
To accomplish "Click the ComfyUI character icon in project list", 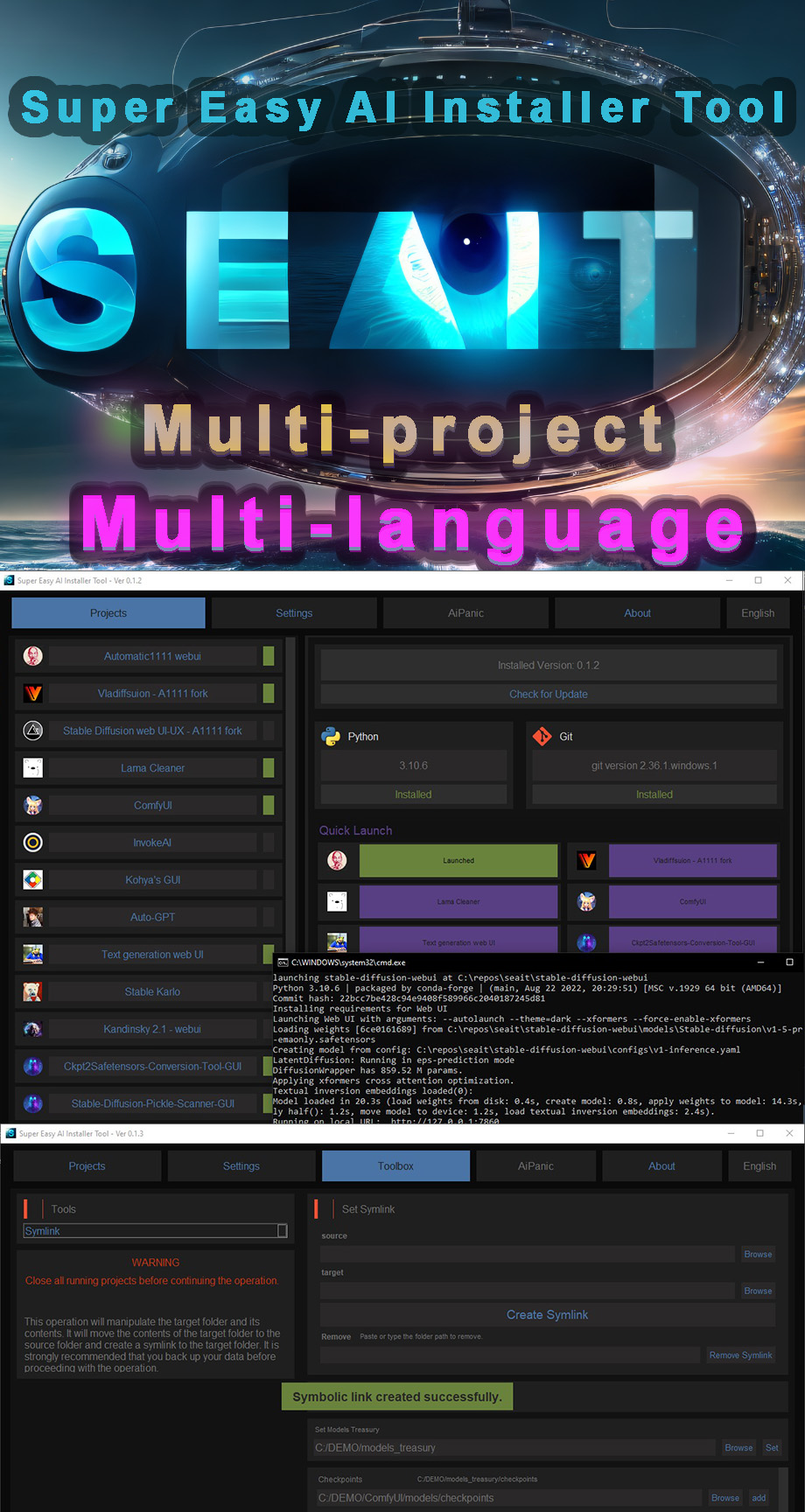I will pos(33,805).
